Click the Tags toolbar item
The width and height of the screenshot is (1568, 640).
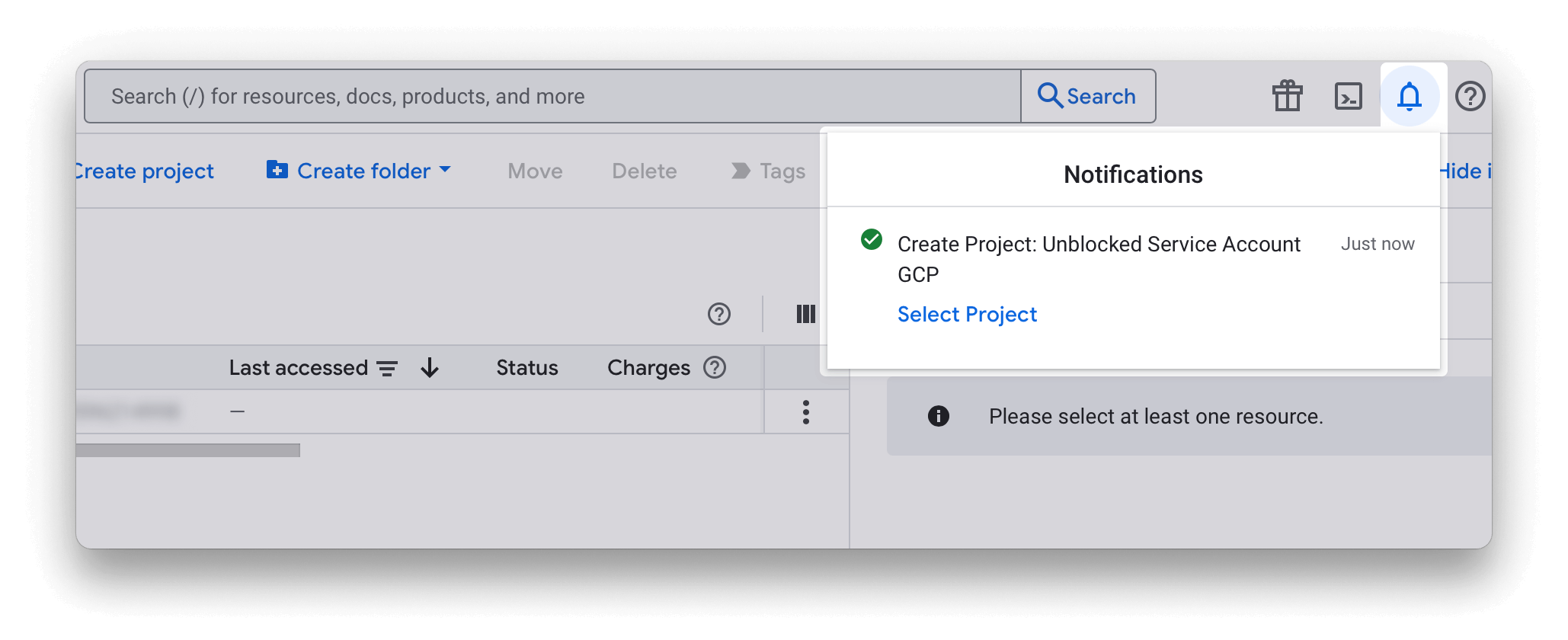click(770, 171)
